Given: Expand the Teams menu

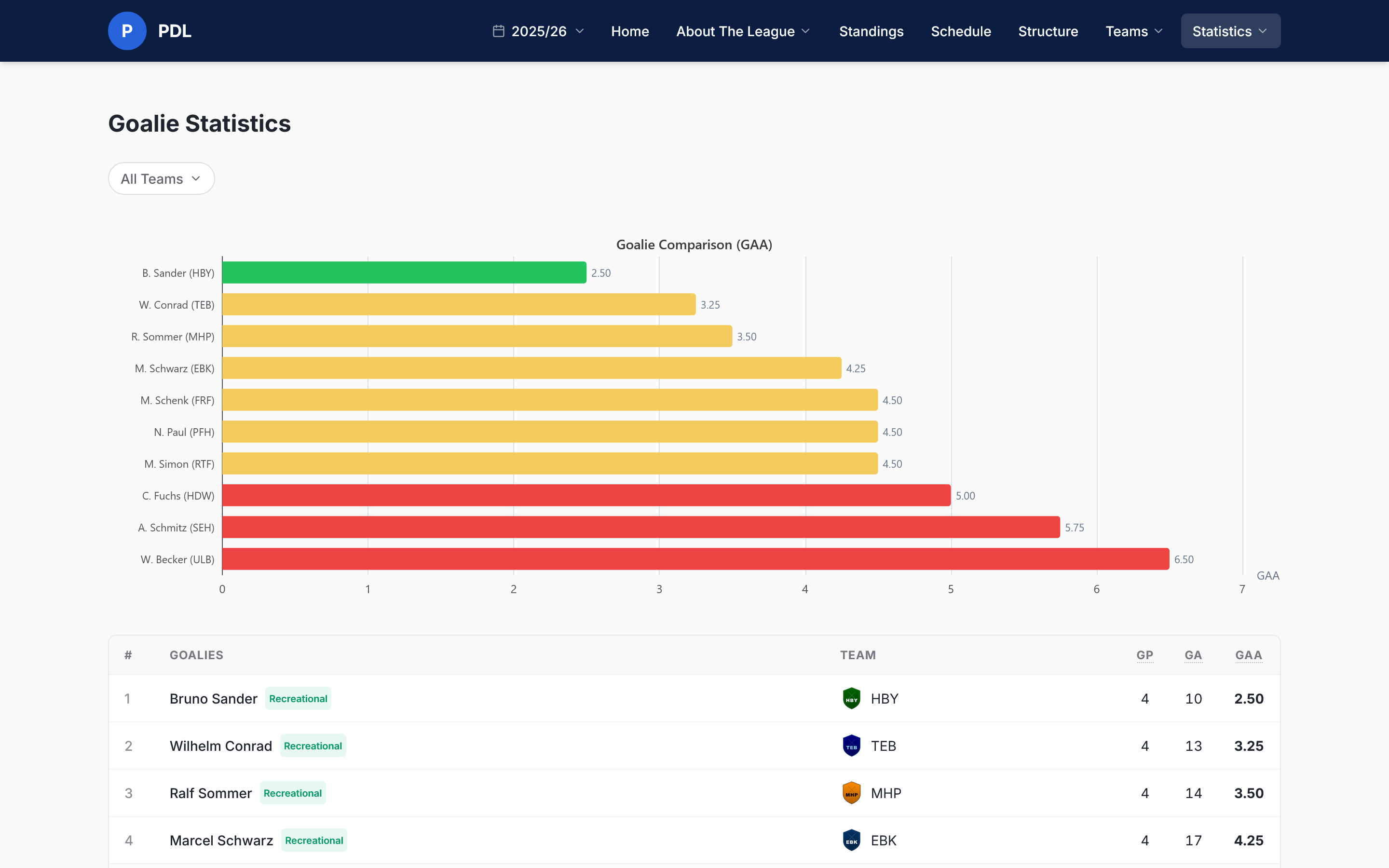Looking at the screenshot, I should click(x=1134, y=31).
